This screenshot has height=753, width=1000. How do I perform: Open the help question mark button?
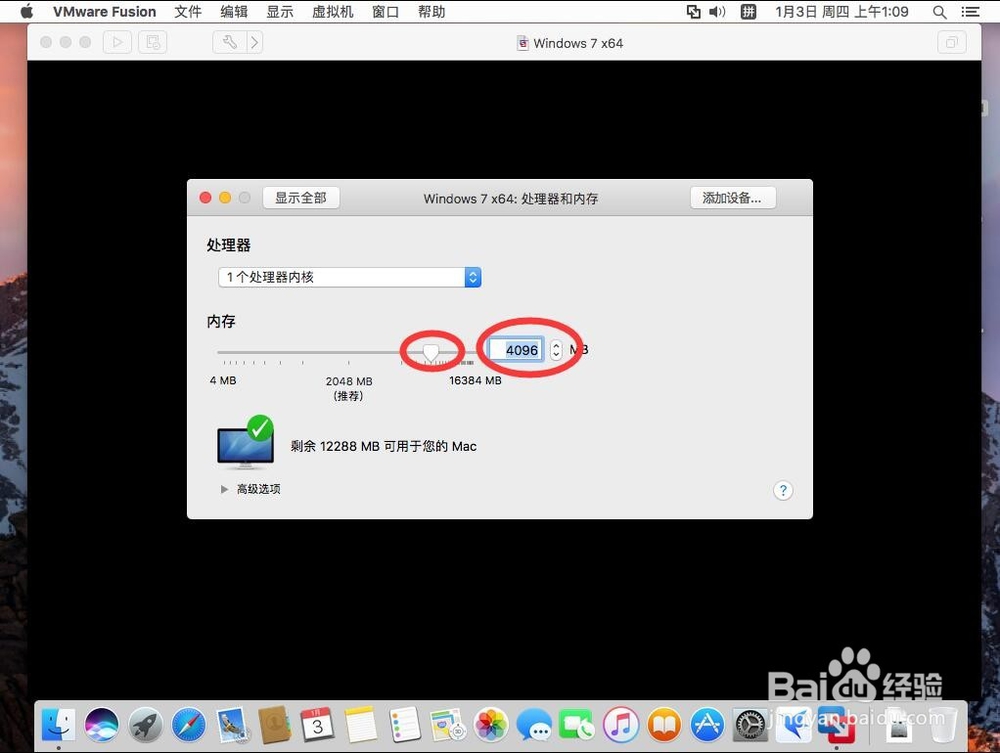[x=783, y=490]
